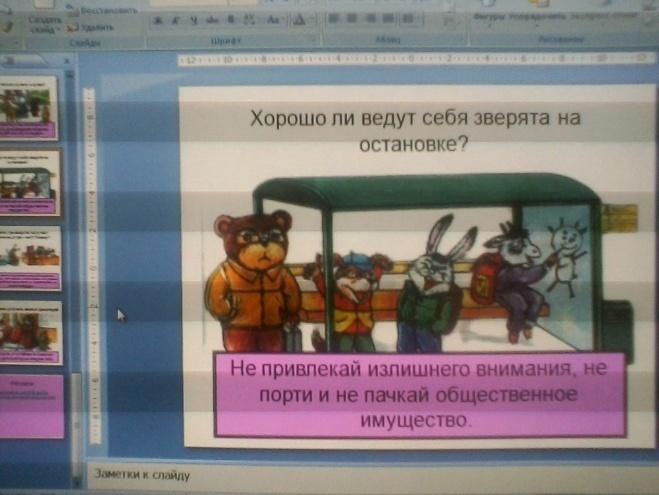Align text to the right
Image resolution: width=659 pixels, height=495 pixels.
click(371, 18)
